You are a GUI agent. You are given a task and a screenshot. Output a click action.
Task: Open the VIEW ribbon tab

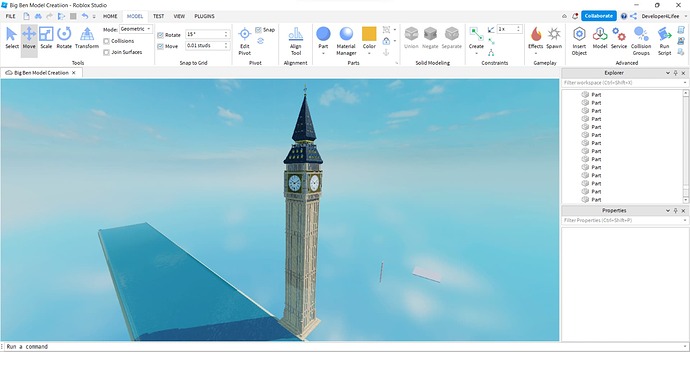pyautogui.click(x=179, y=16)
